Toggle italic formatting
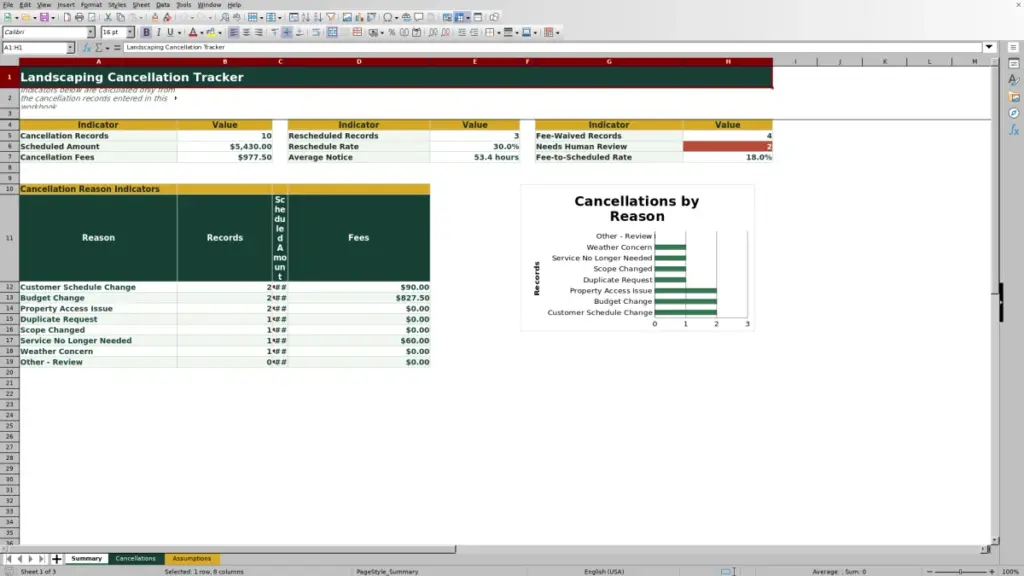The width and height of the screenshot is (1024, 576). tap(159, 33)
